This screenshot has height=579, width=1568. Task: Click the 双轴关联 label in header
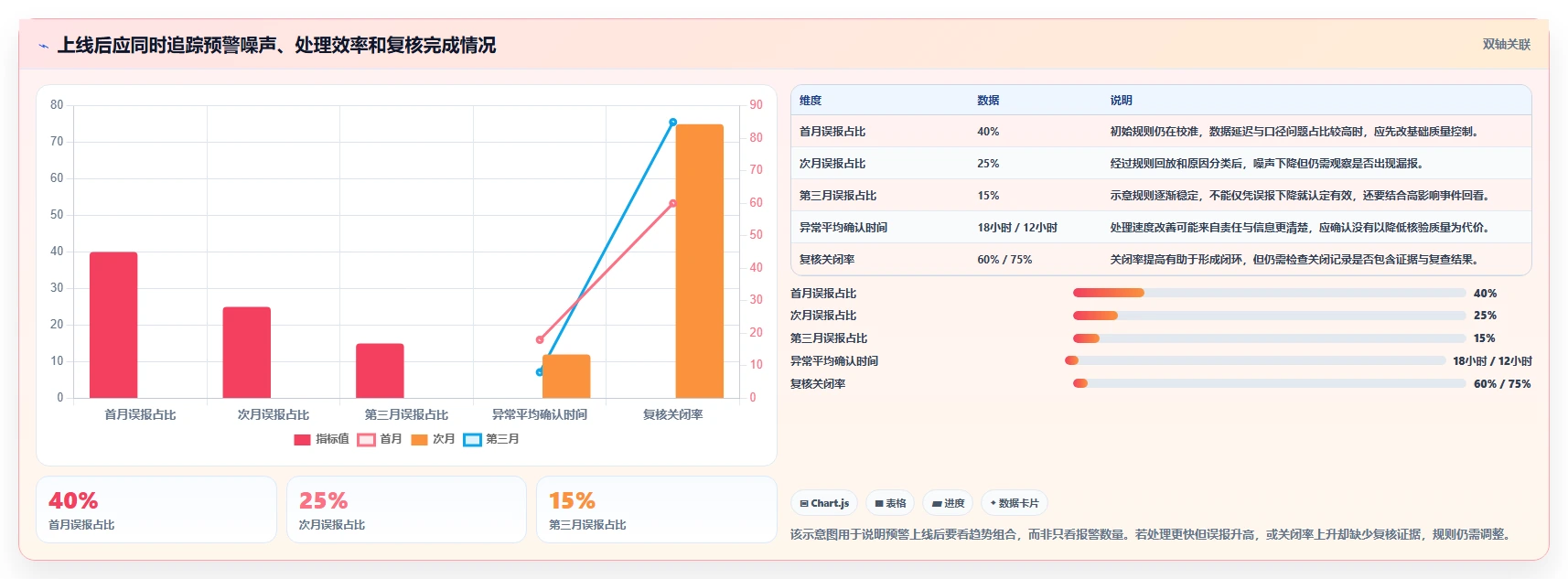pos(1506,44)
